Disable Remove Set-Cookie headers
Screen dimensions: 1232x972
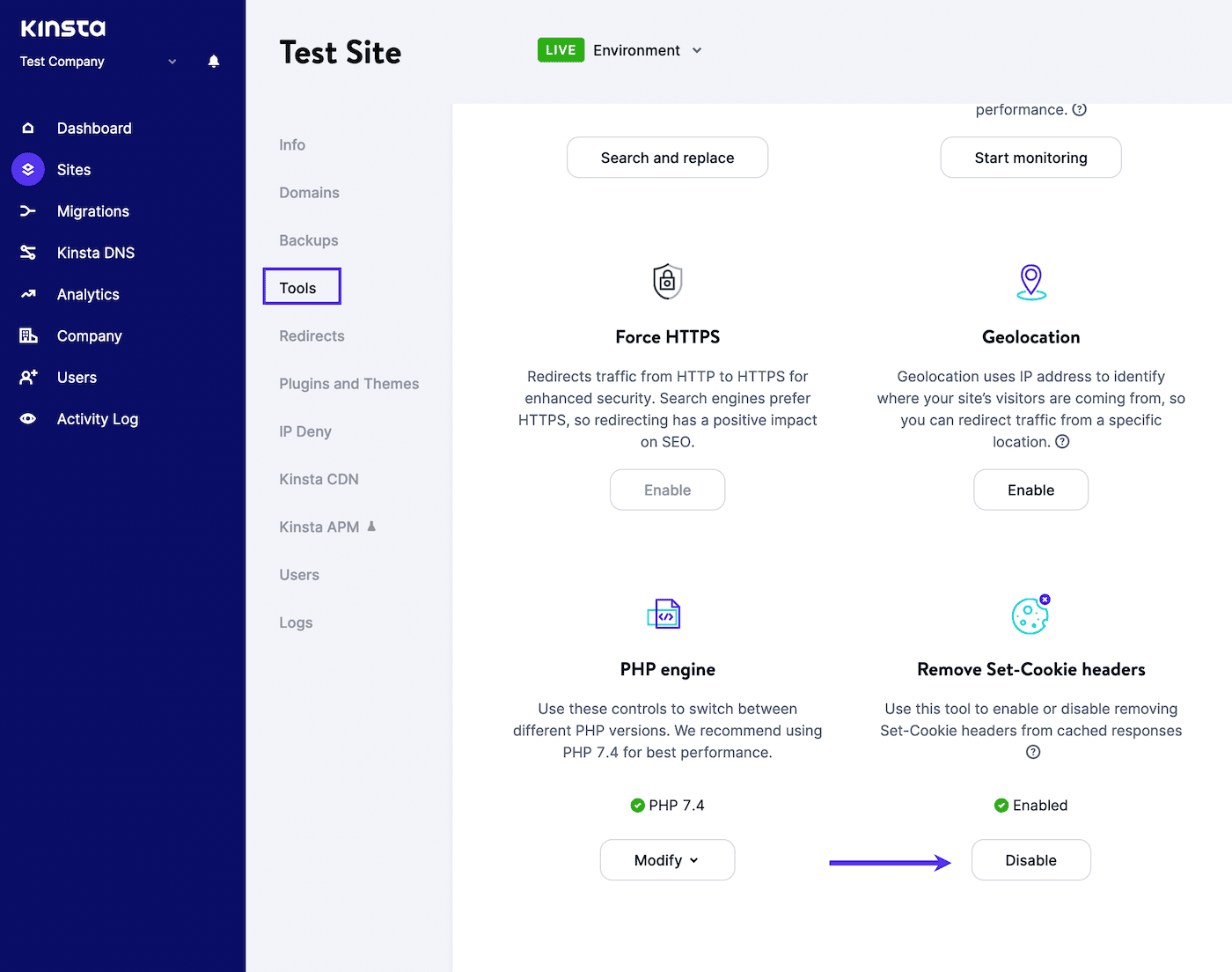[x=1030, y=859]
